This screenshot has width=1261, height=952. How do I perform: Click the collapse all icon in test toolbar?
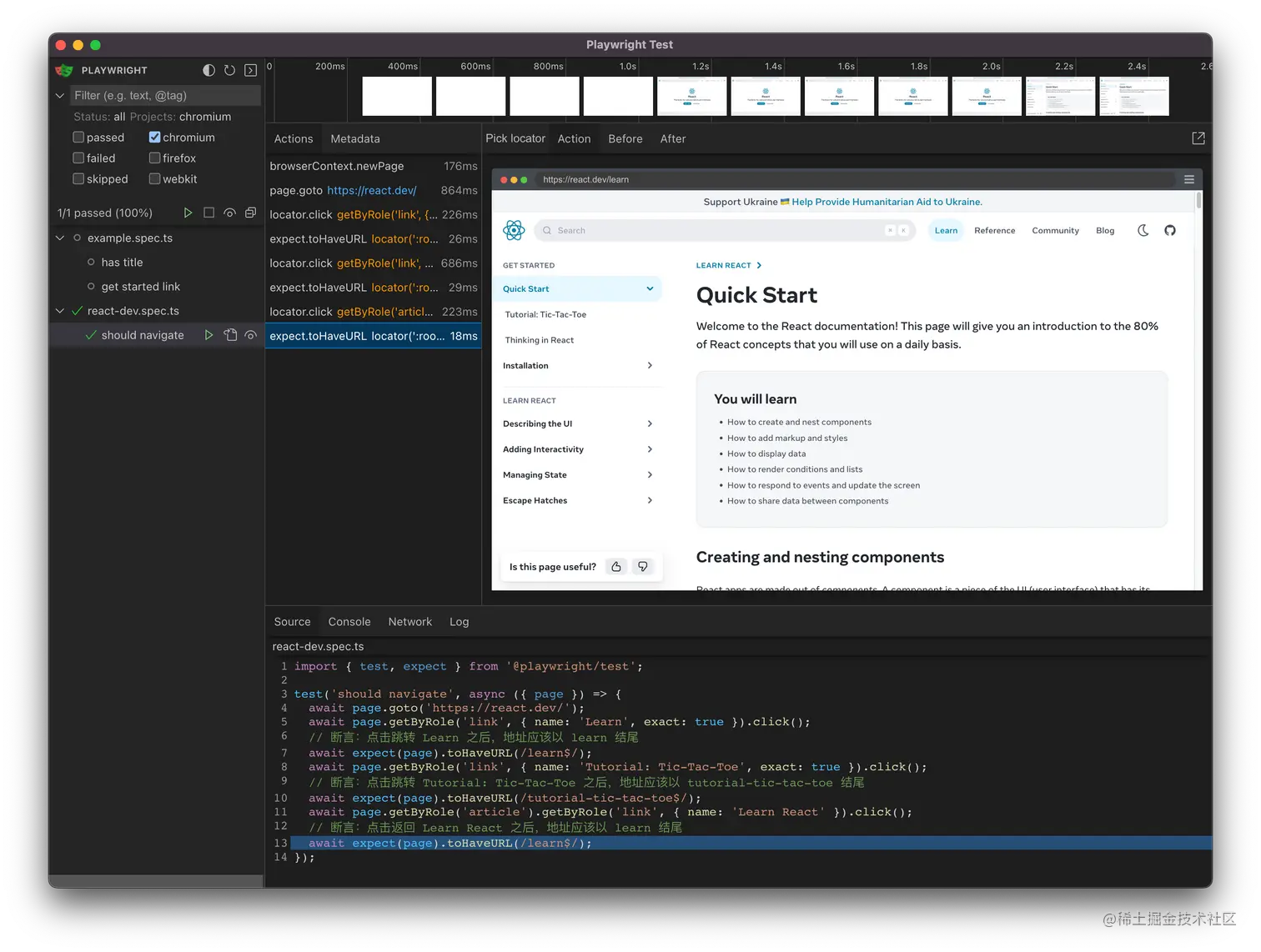point(250,213)
